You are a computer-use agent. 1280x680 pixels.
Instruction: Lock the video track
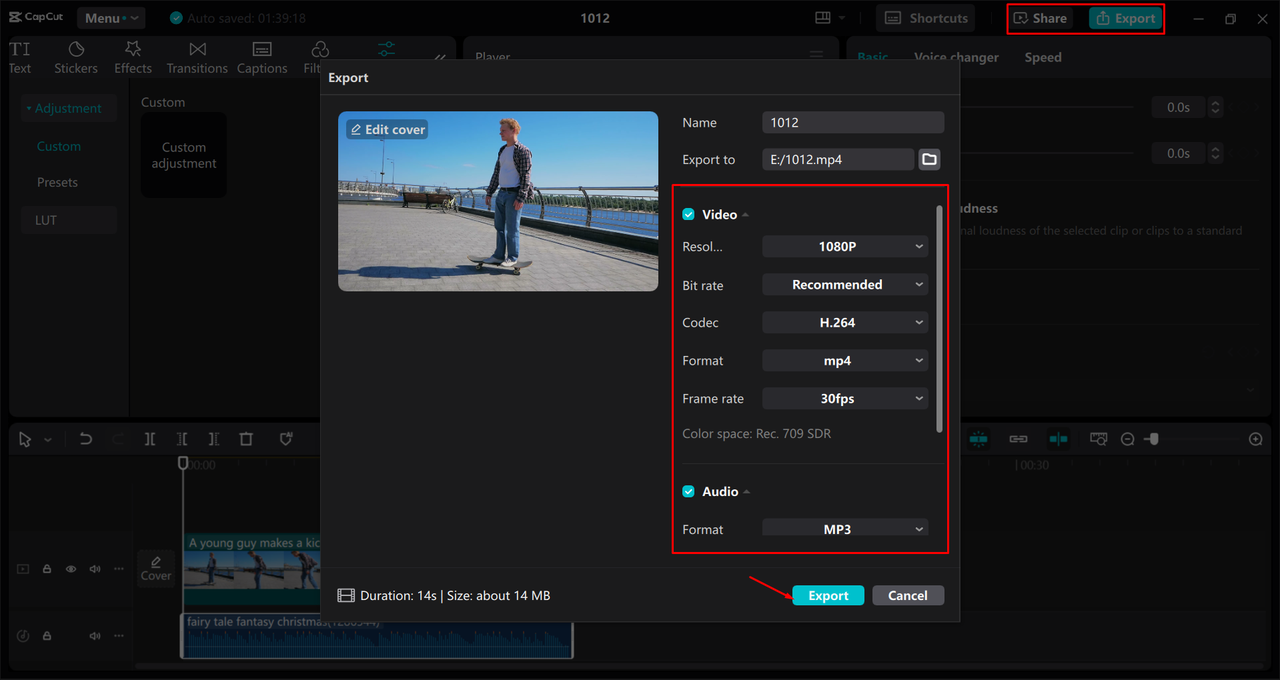pyautogui.click(x=47, y=569)
